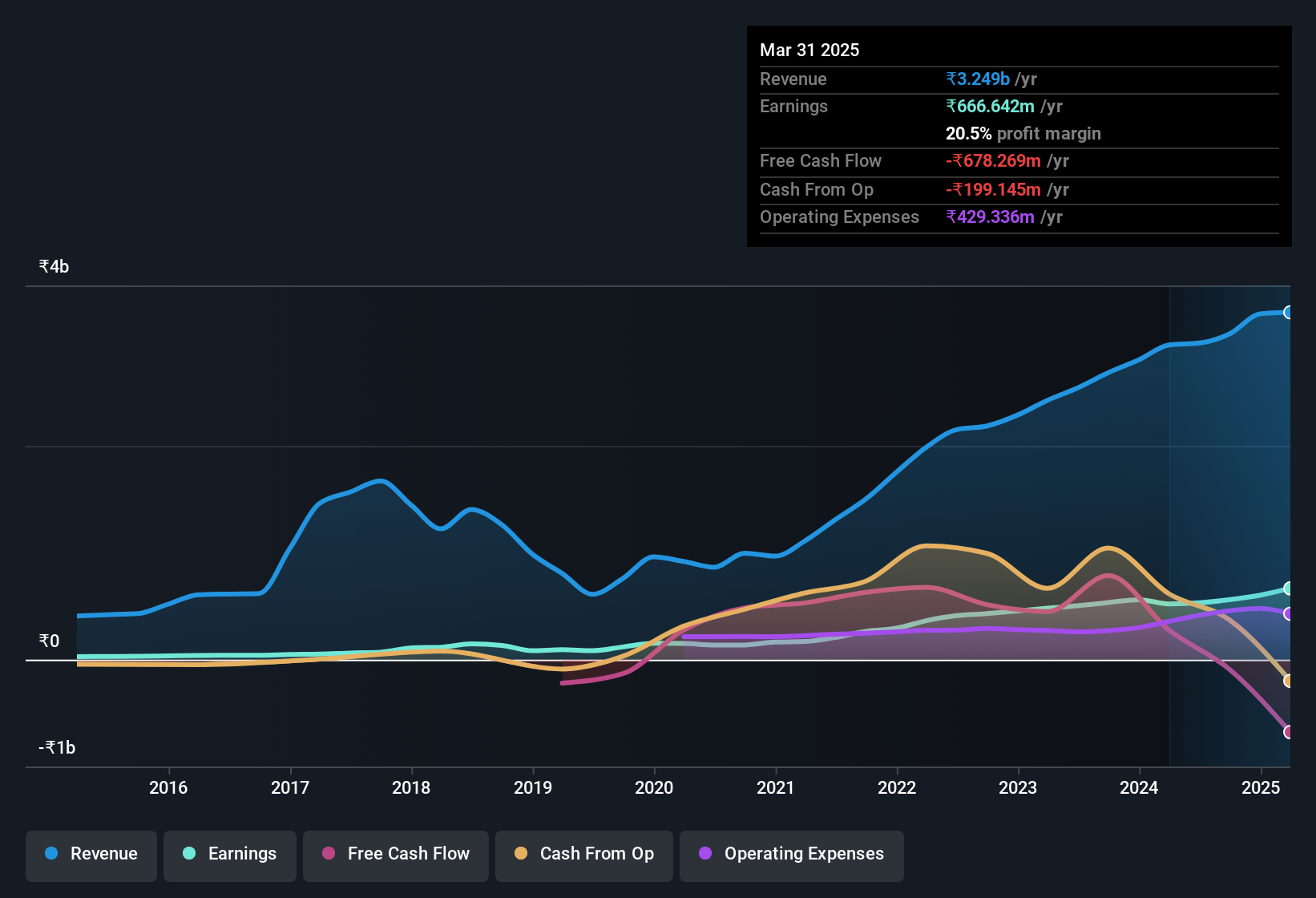This screenshot has width=1316, height=898.
Task: Select the Revenue endpoint marker on chart
Action: pyautogui.click(x=1289, y=313)
